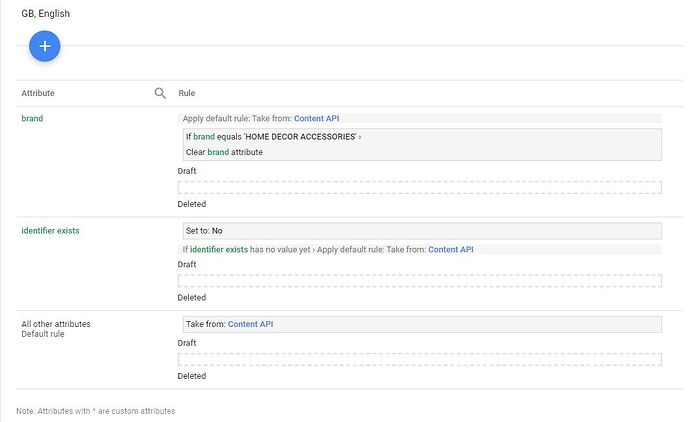Click the blue plus add-rule button

point(45,46)
